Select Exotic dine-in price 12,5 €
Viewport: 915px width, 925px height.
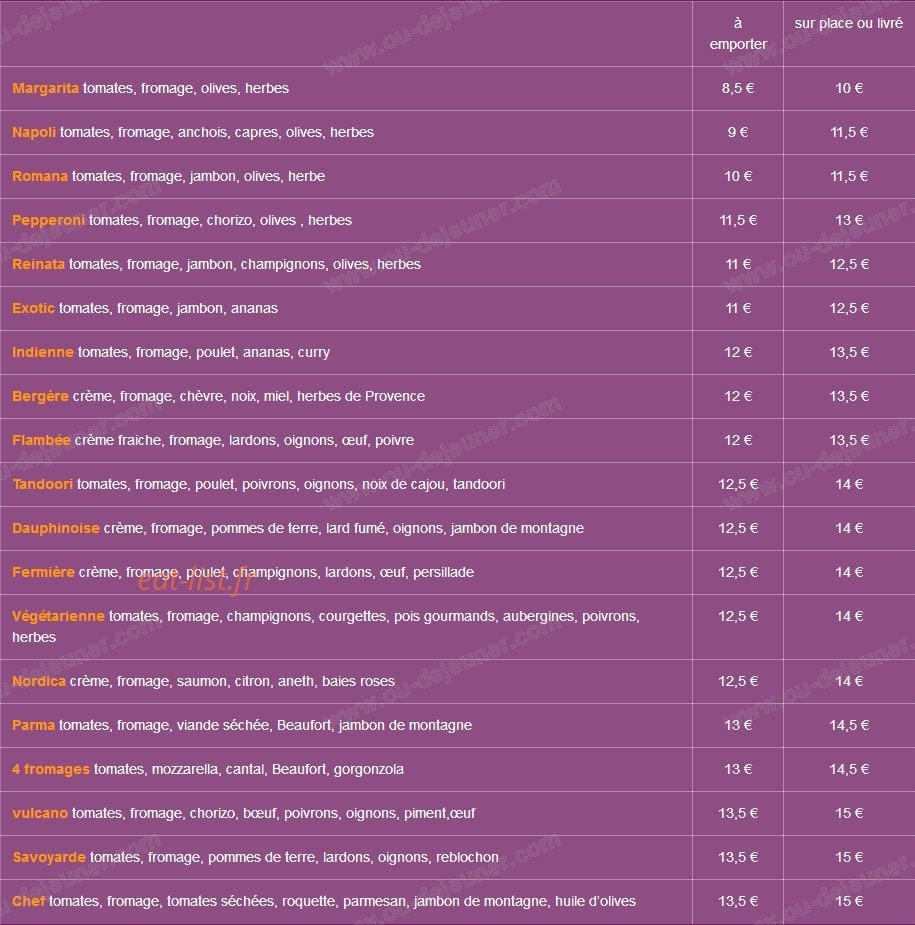pyautogui.click(x=849, y=308)
